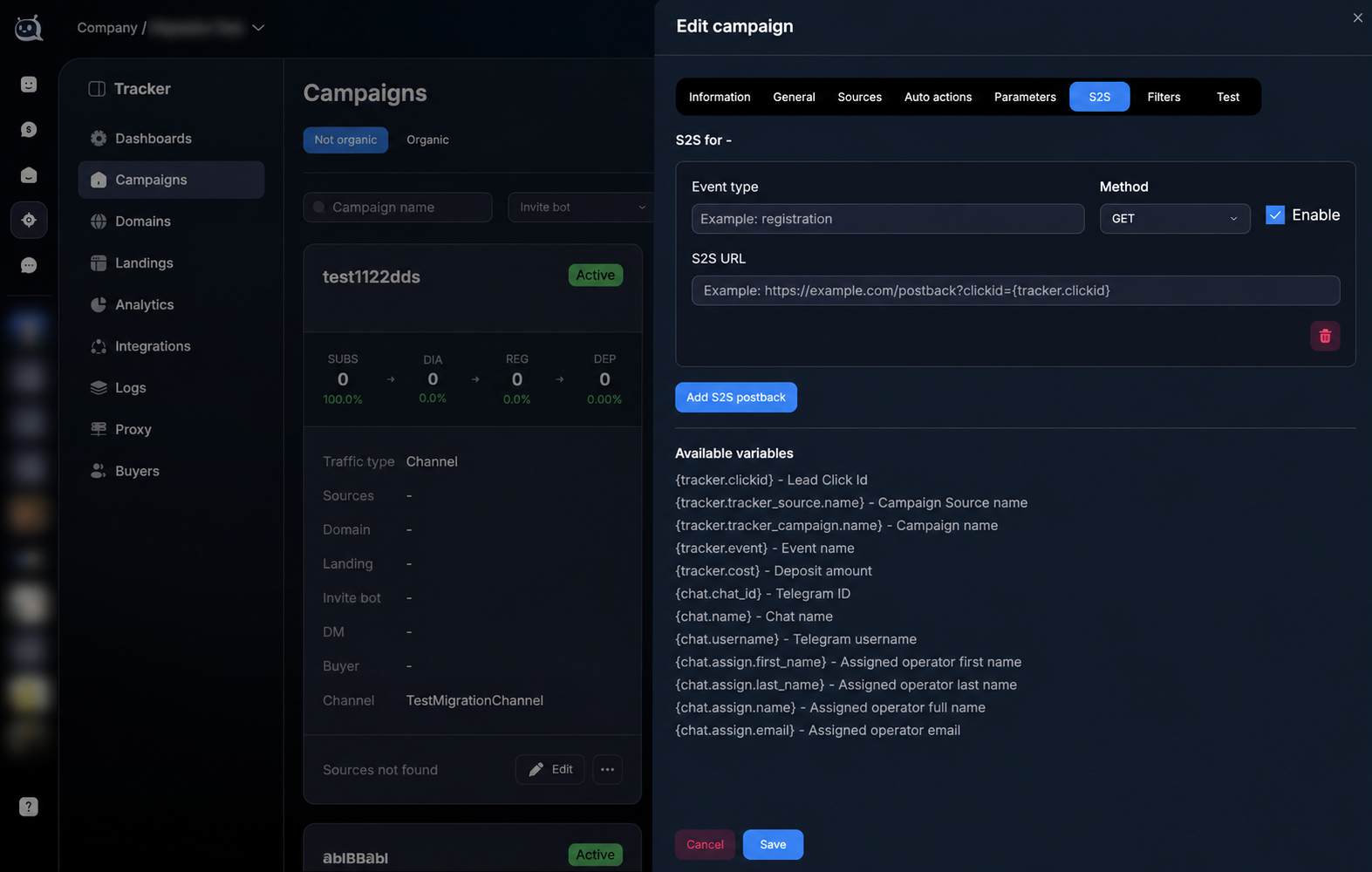Close the Edit campaign panel
Image resolution: width=1372 pixels, height=872 pixels.
coord(1357,17)
